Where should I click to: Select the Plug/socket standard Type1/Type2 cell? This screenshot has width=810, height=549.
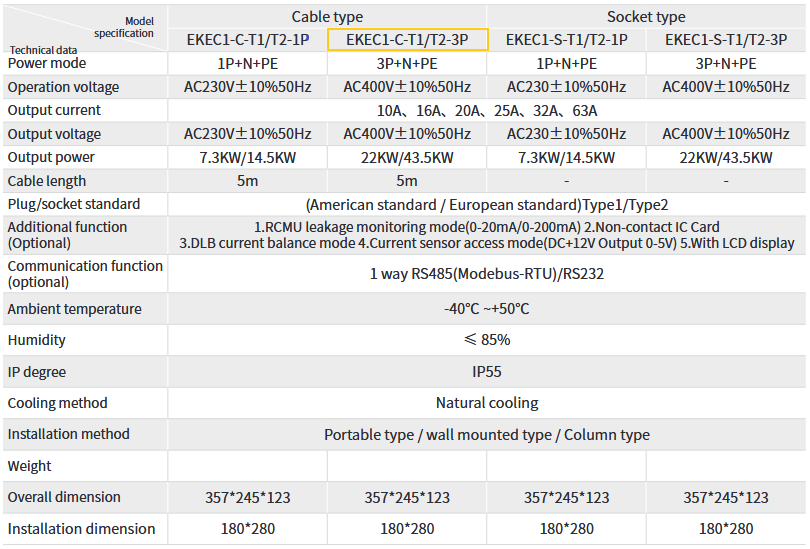coord(487,204)
